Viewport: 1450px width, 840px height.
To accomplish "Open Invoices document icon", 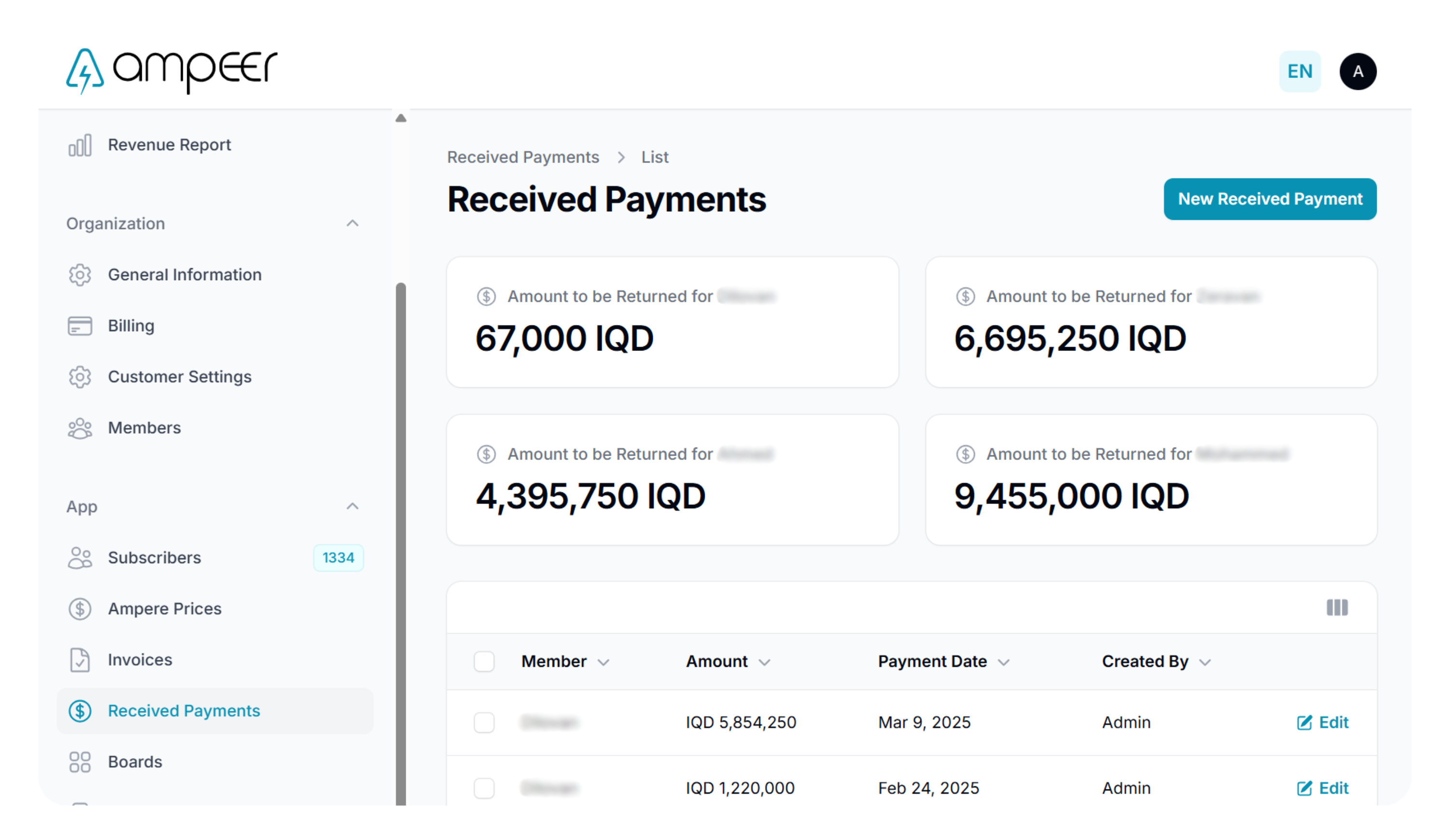I will tap(80, 661).
